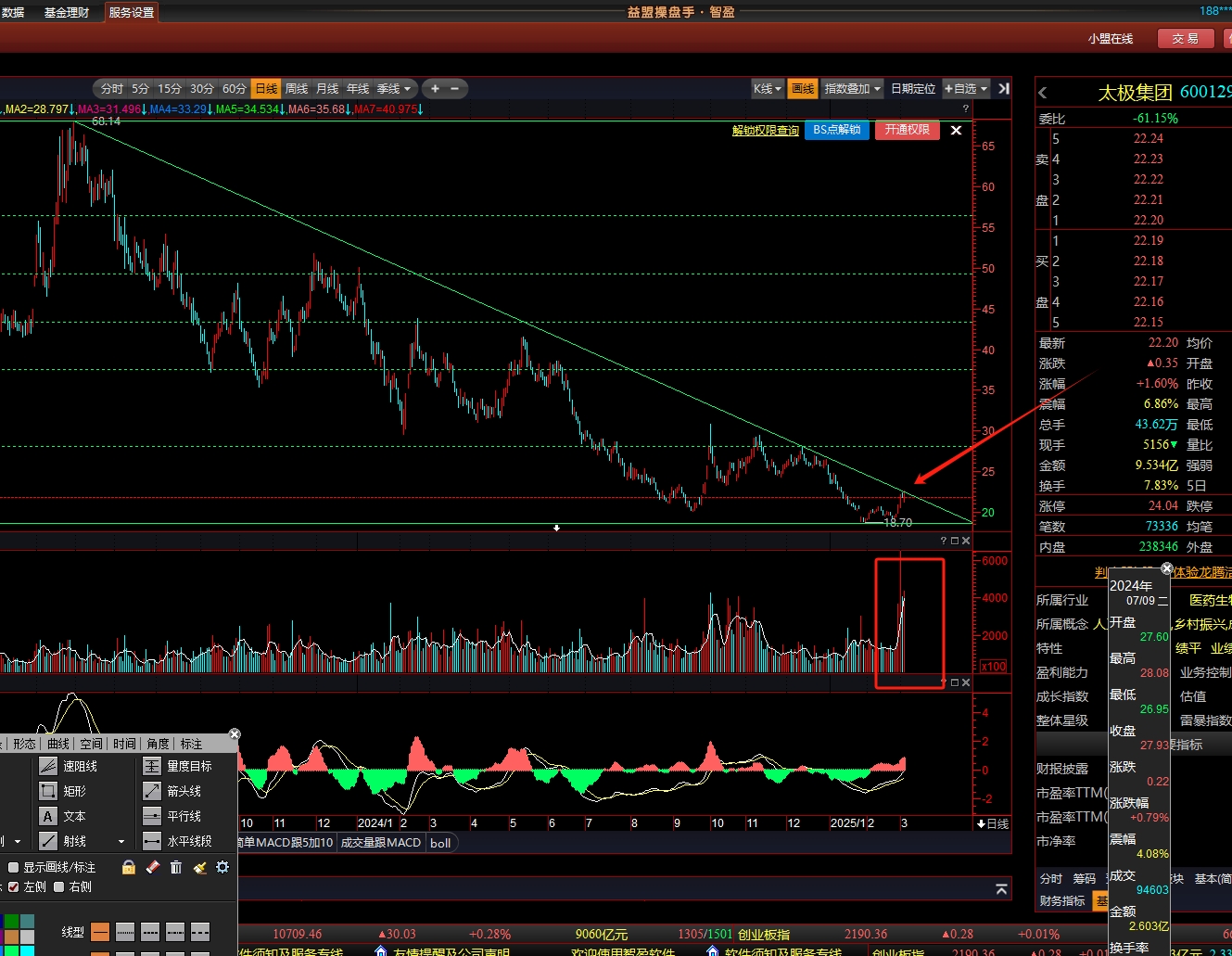The width and height of the screenshot is (1232, 956).
Task: Close the BS点解锁 promotion bar
Action: [x=956, y=130]
